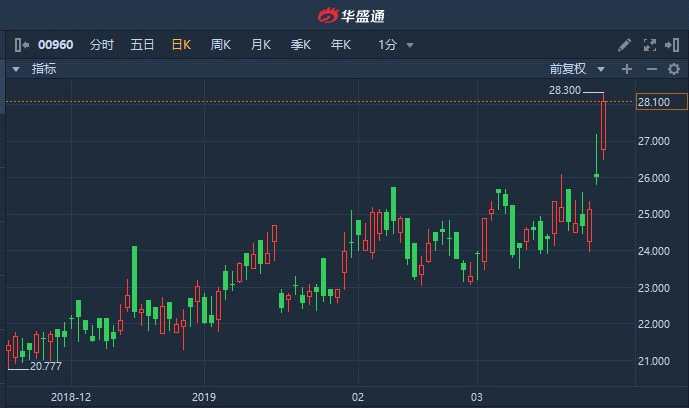Switch to 五日 five-day tab

point(142,45)
